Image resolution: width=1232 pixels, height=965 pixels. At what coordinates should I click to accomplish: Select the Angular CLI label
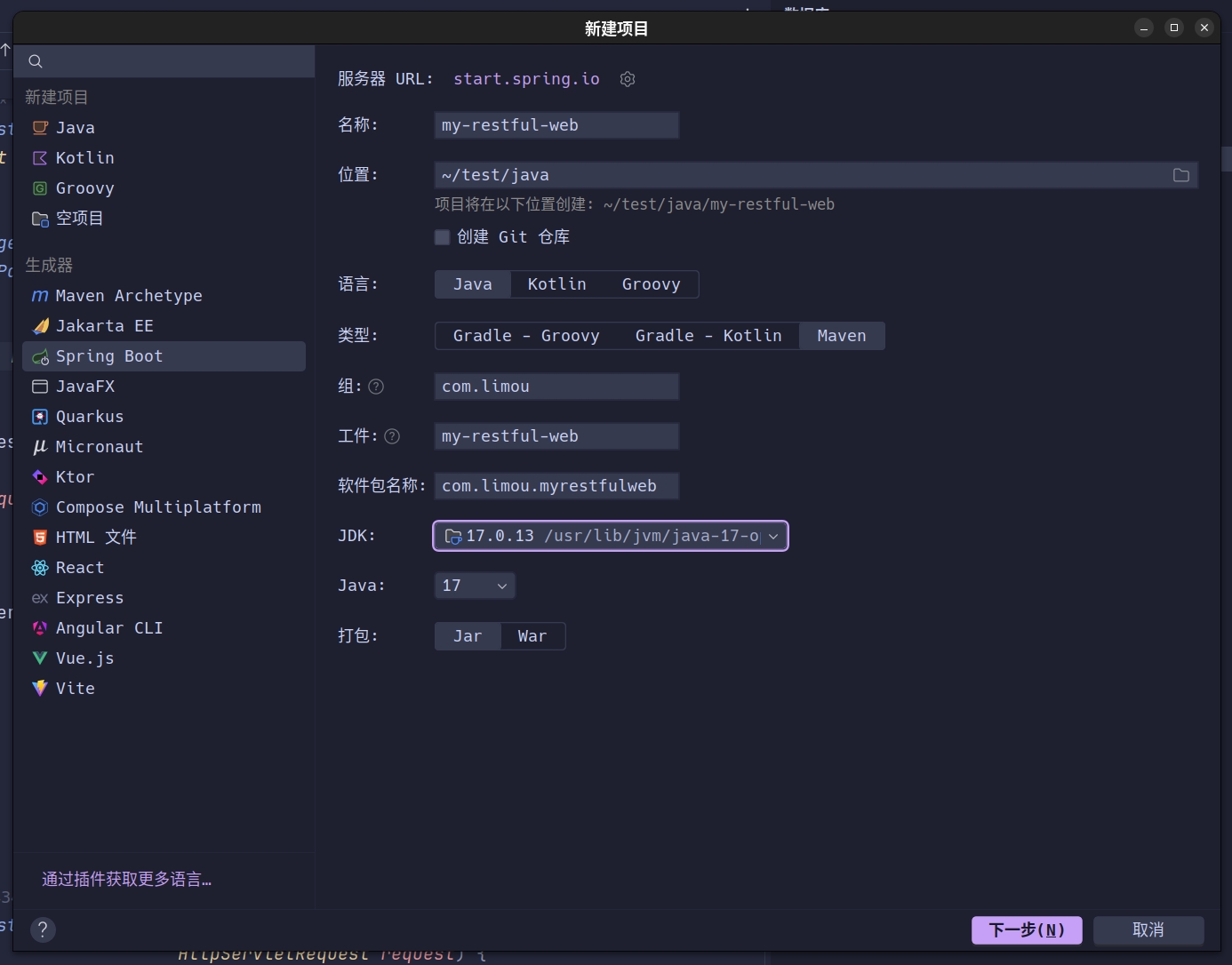109,628
